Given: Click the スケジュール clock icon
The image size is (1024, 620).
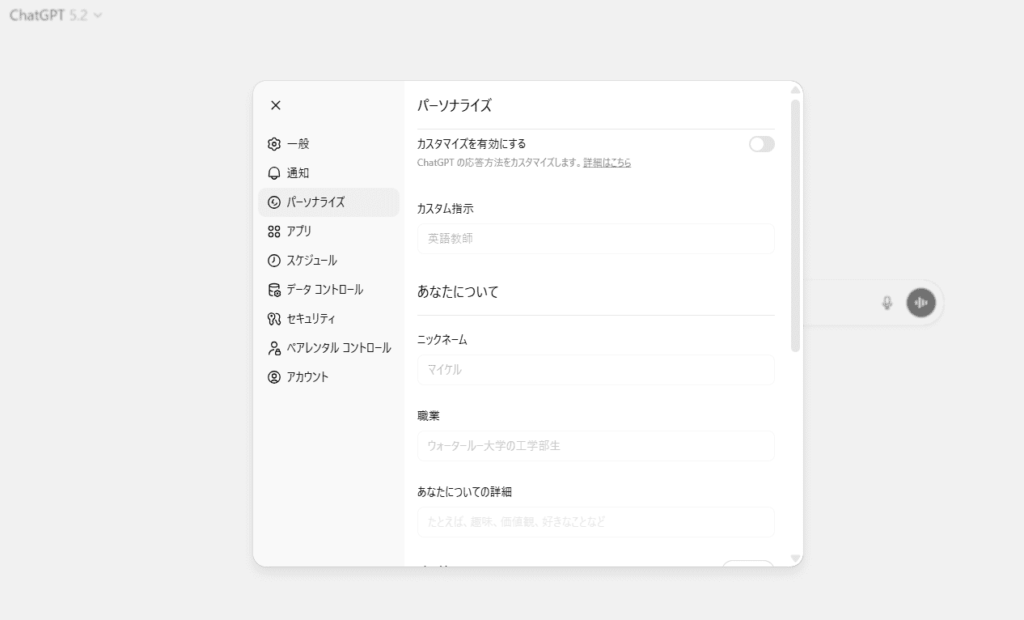Looking at the screenshot, I should point(274,260).
